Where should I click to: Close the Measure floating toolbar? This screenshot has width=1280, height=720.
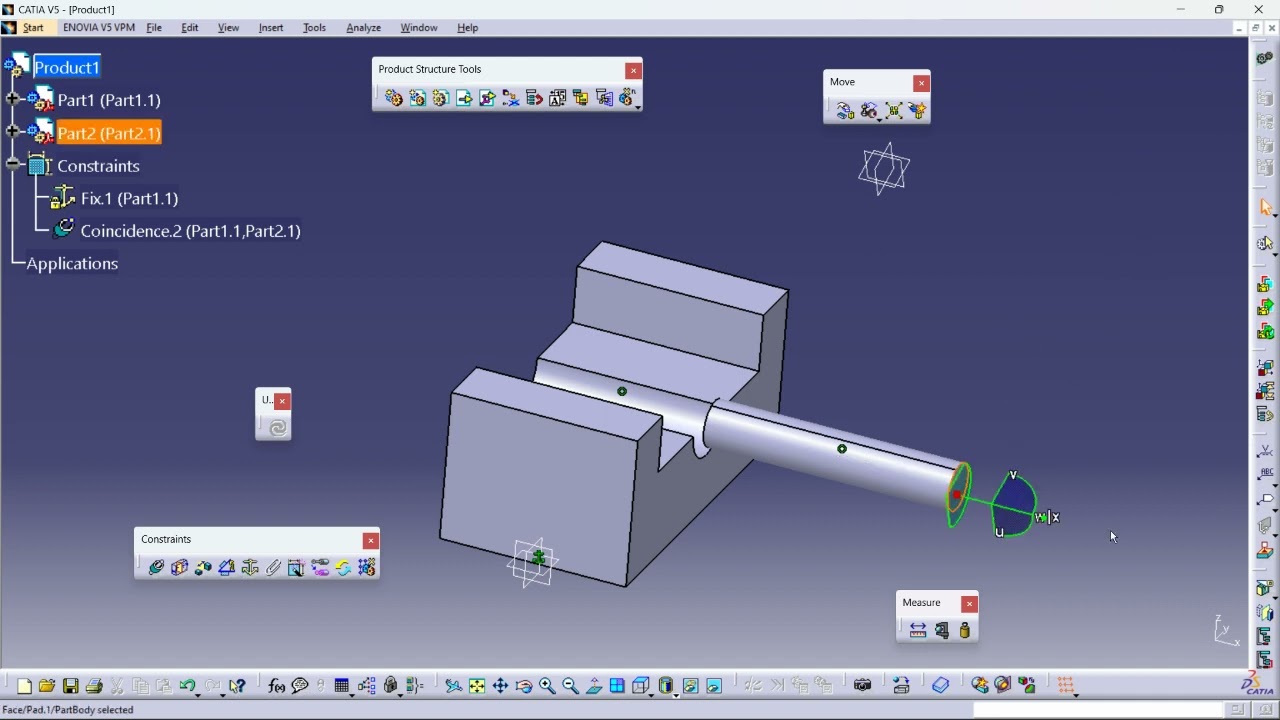click(969, 604)
